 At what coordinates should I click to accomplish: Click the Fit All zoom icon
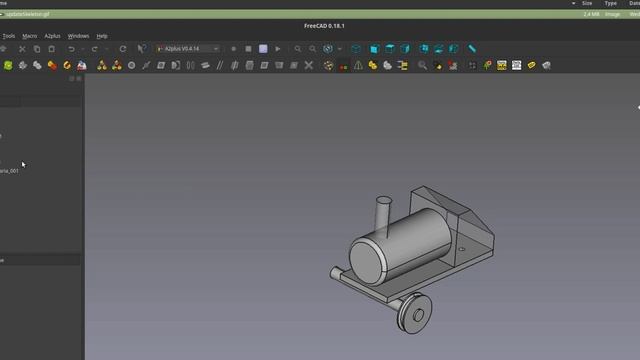[298, 49]
